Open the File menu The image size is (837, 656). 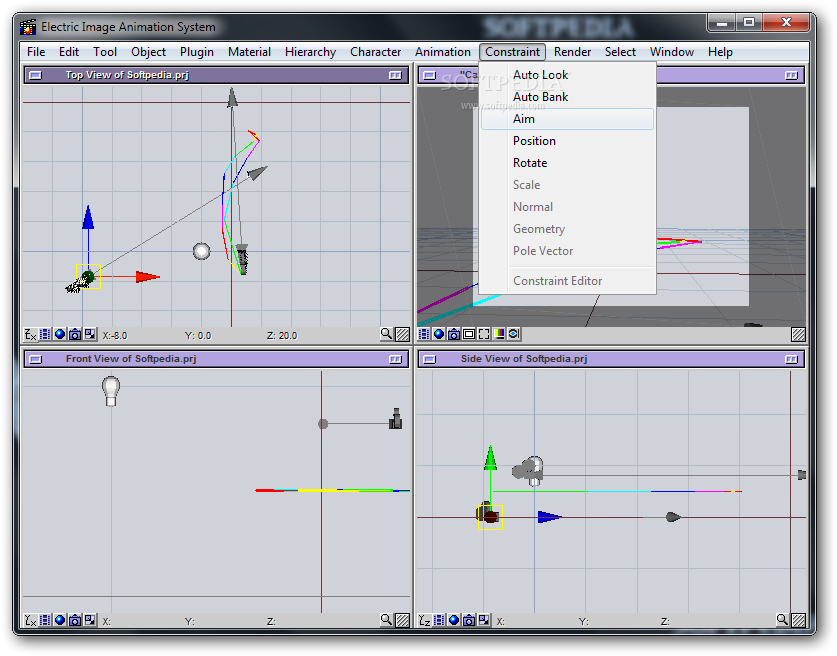point(36,52)
